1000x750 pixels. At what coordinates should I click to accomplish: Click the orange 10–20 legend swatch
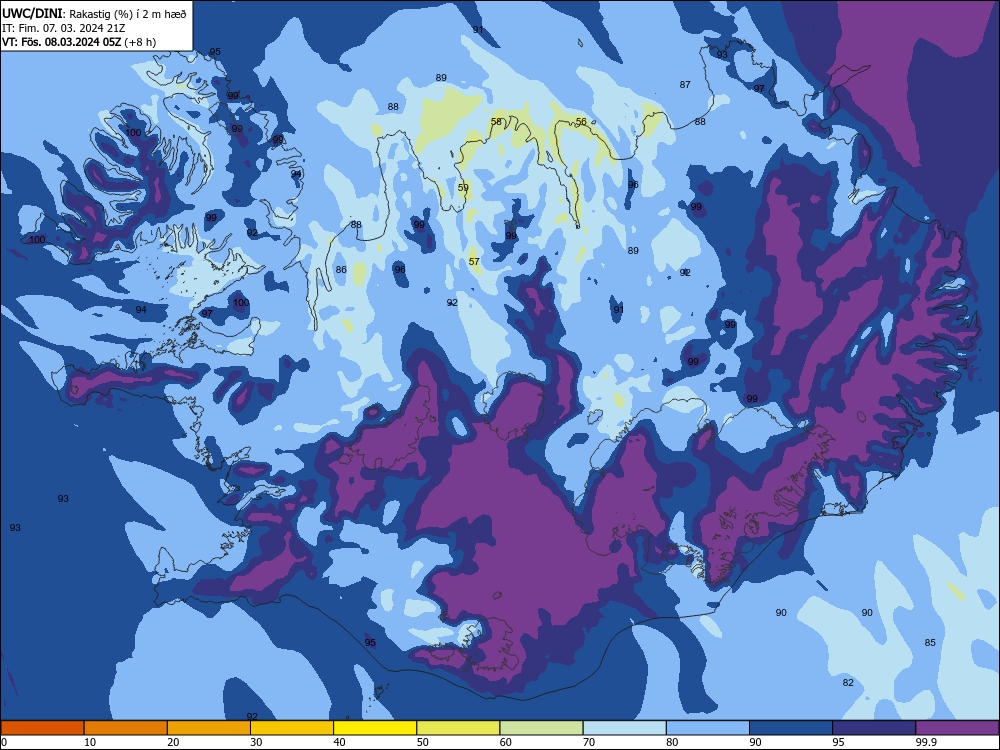(x=126, y=728)
